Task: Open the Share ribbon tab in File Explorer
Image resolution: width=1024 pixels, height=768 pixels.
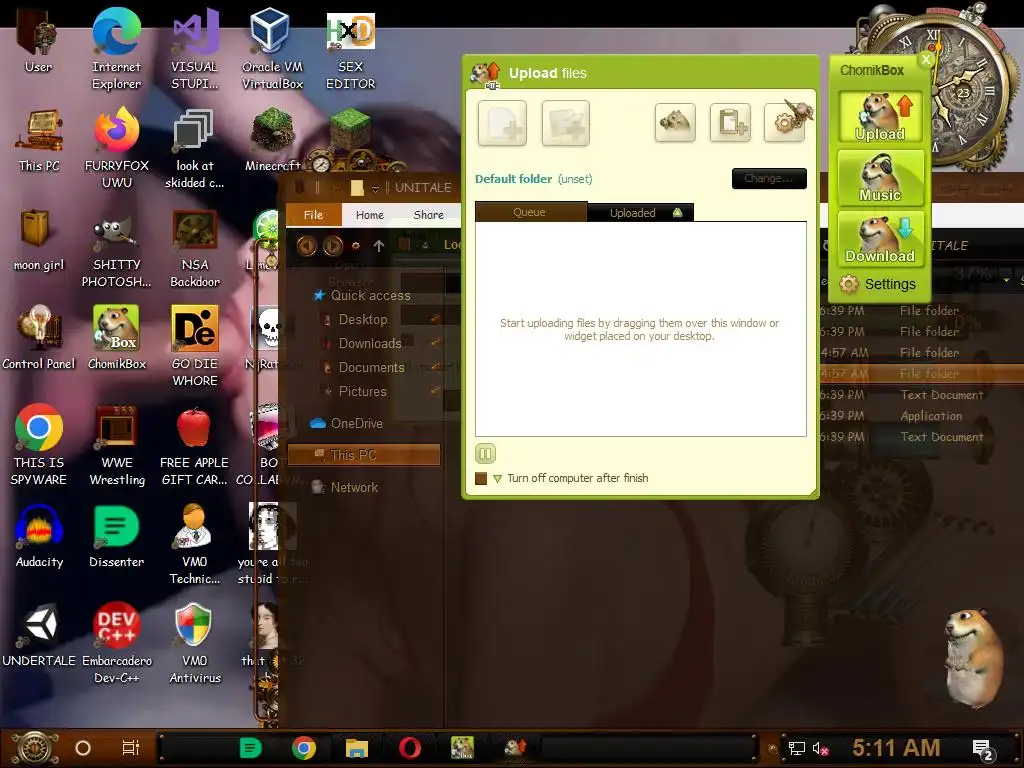Action: pyautogui.click(x=428, y=215)
